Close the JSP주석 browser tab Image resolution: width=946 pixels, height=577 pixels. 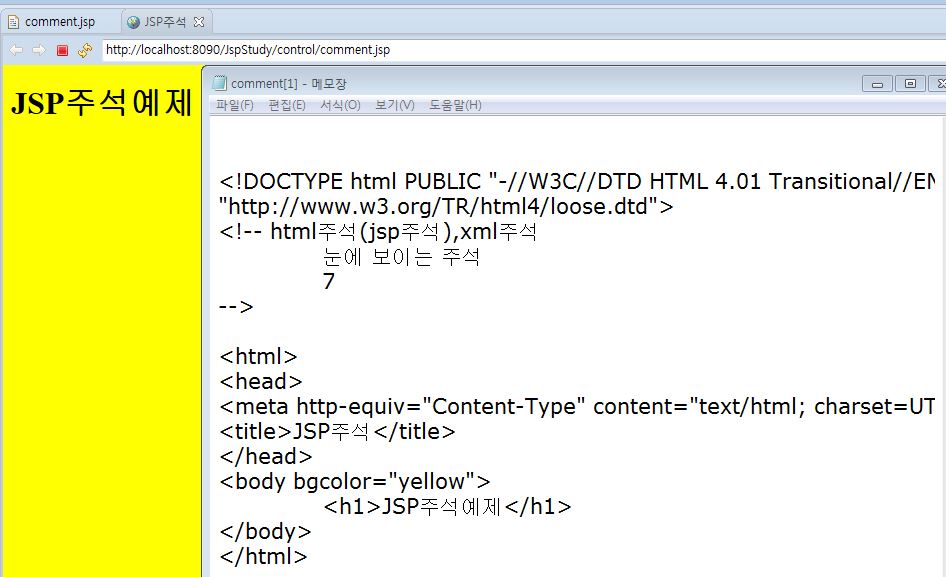click(x=199, y=22)
